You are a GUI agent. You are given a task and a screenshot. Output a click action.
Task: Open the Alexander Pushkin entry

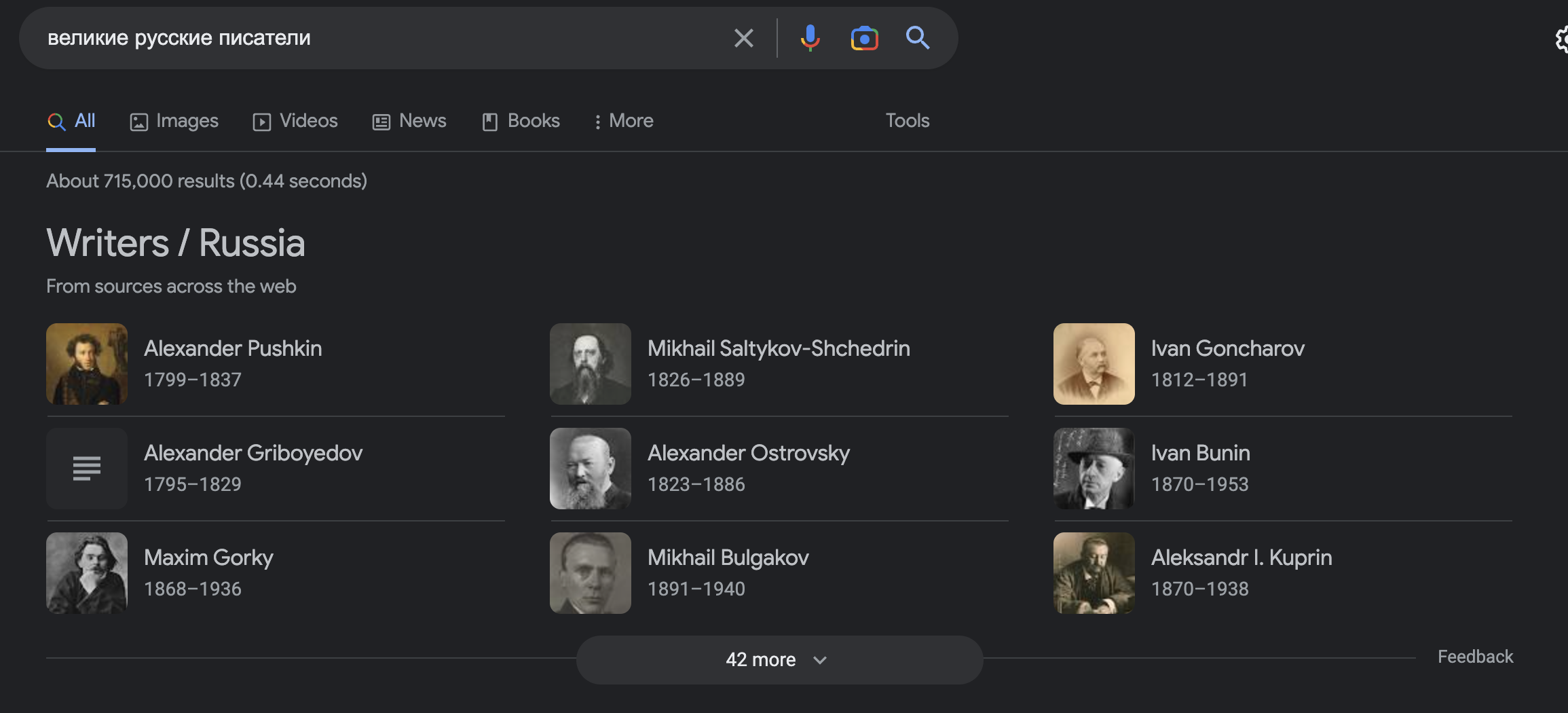233,348
